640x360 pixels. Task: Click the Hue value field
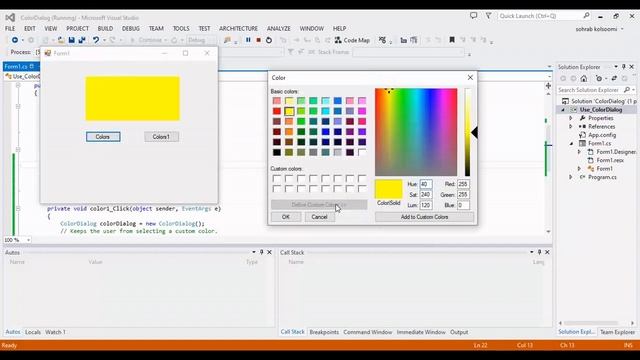point(426,184)
